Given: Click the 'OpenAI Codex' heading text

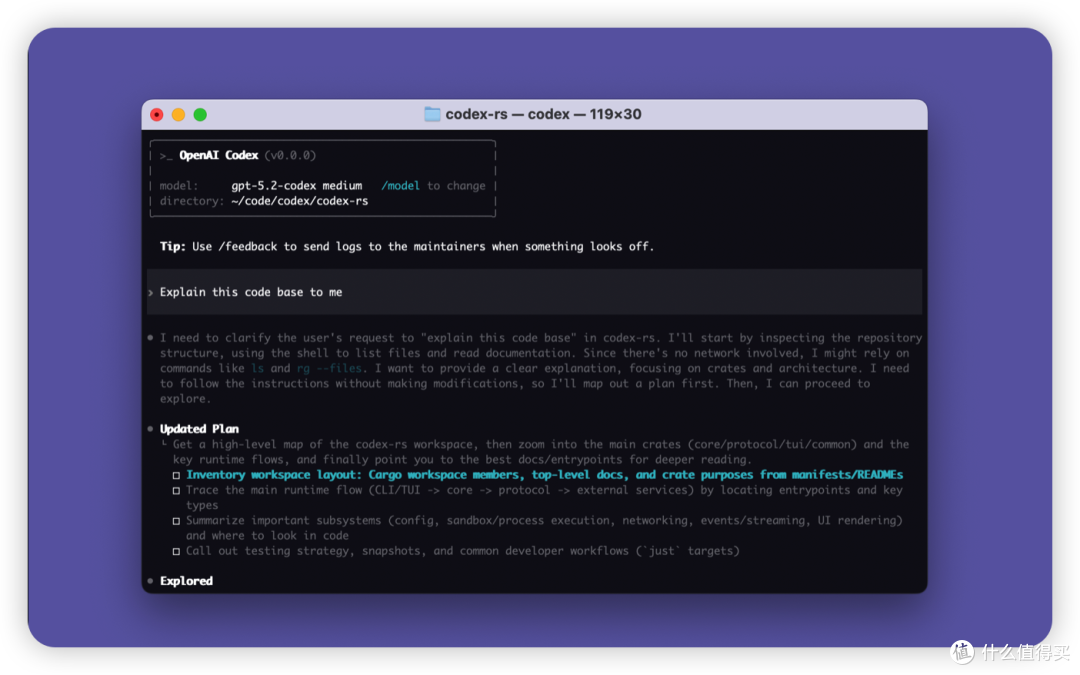Looking at the screenshot, I should click(x=218, y=155).
